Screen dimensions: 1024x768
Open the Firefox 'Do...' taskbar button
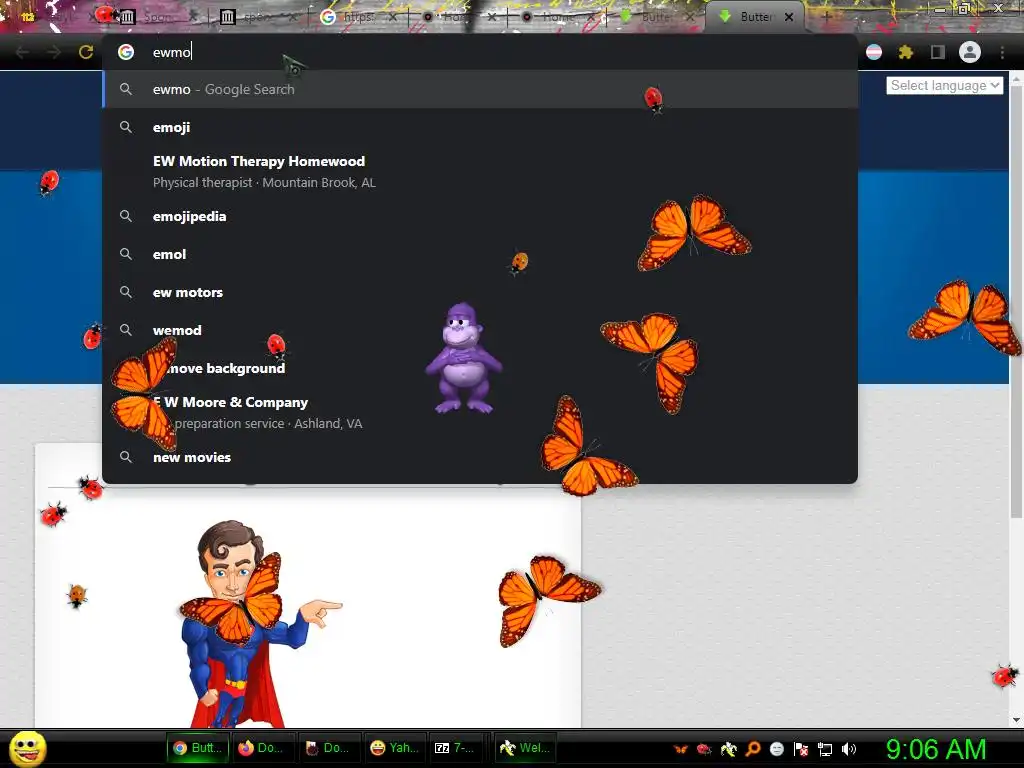pos(263,748)
